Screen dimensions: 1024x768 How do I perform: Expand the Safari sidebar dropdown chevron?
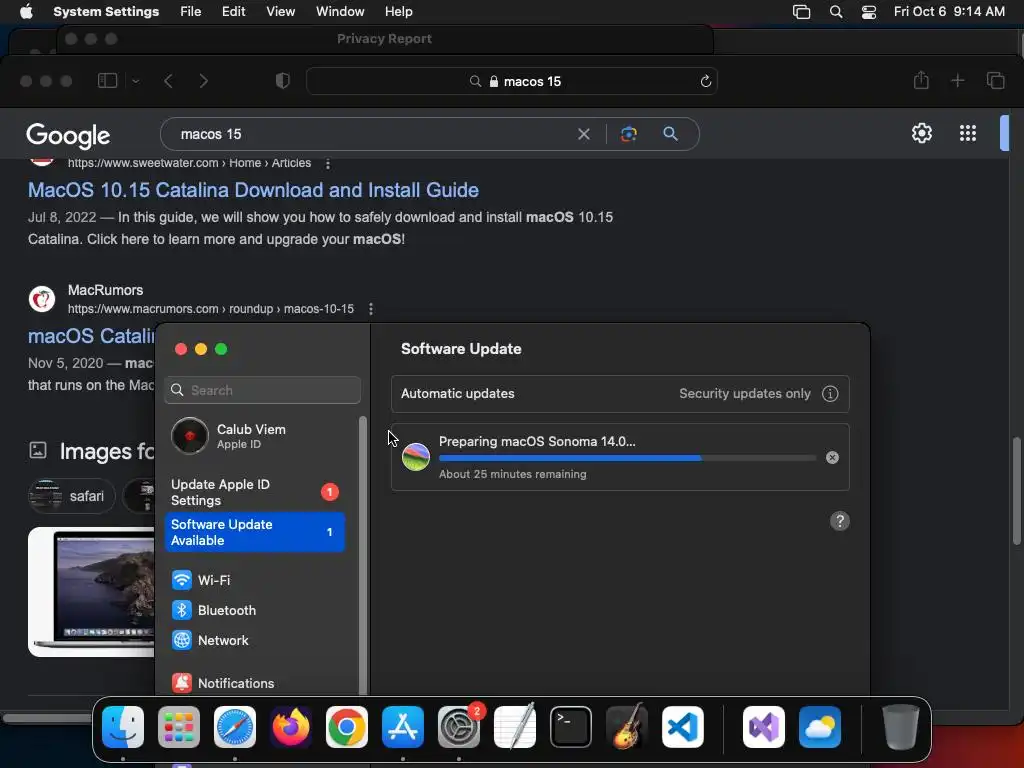point(136,82)
